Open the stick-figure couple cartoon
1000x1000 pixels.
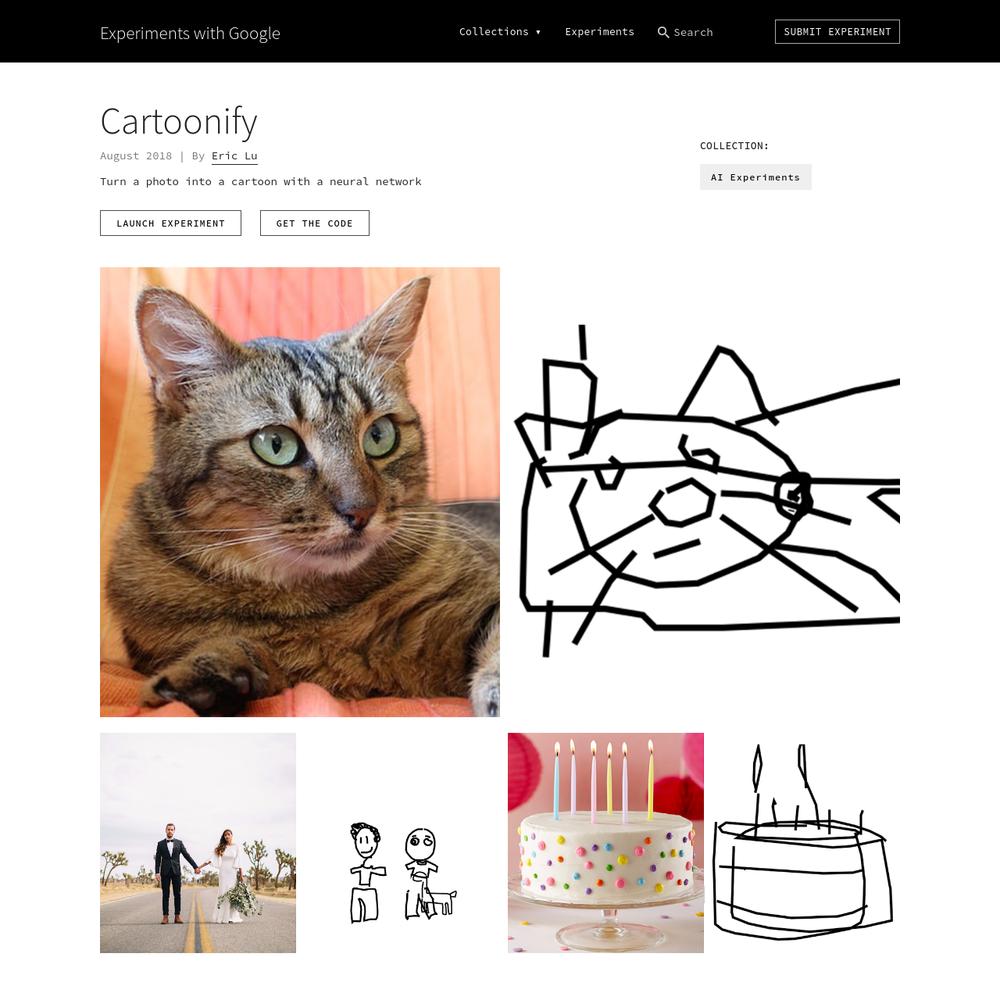403,872
